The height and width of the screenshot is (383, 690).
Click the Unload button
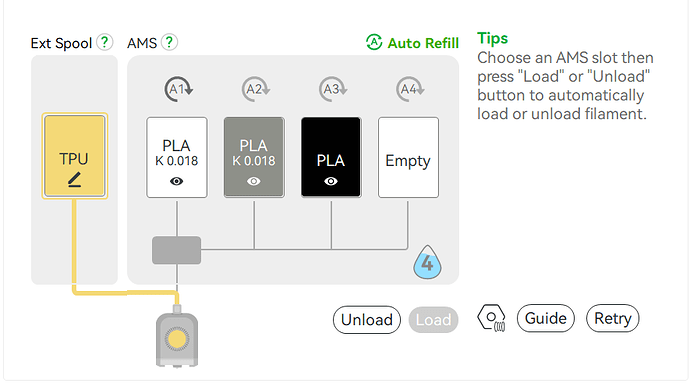point(367,320)
